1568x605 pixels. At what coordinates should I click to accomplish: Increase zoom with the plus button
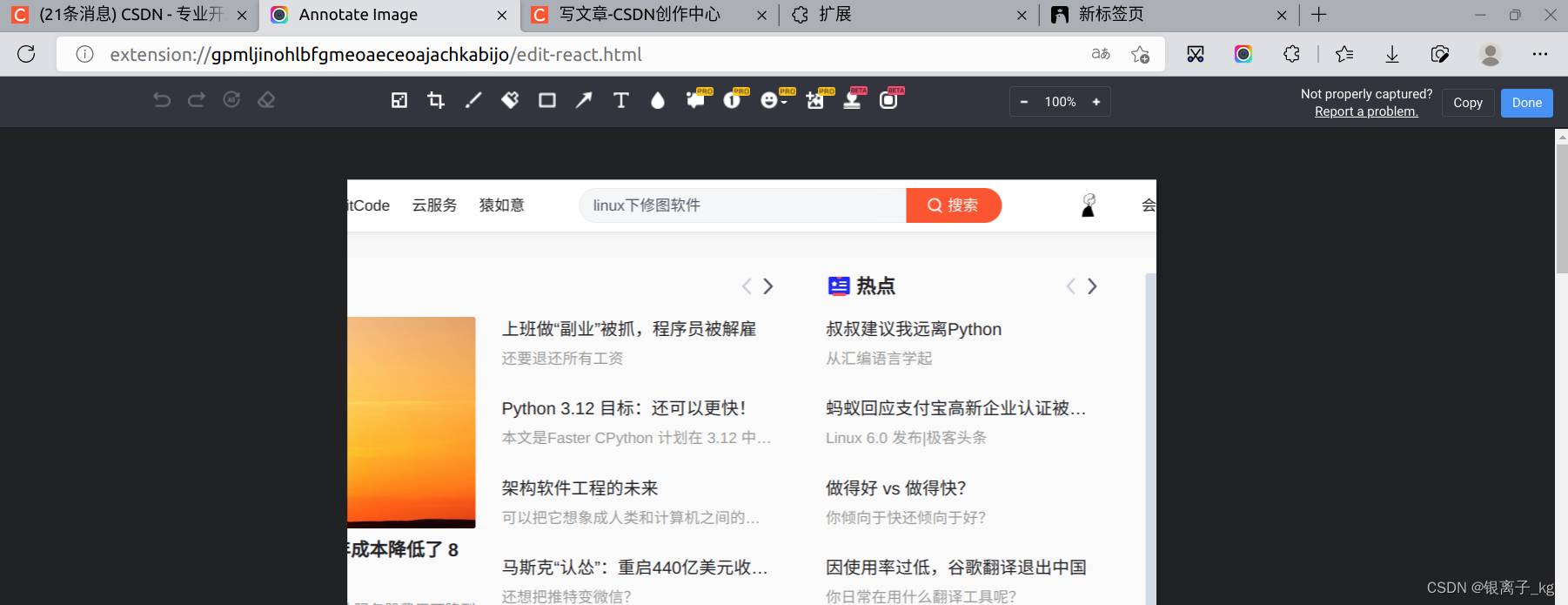[x=1096, y=102]
